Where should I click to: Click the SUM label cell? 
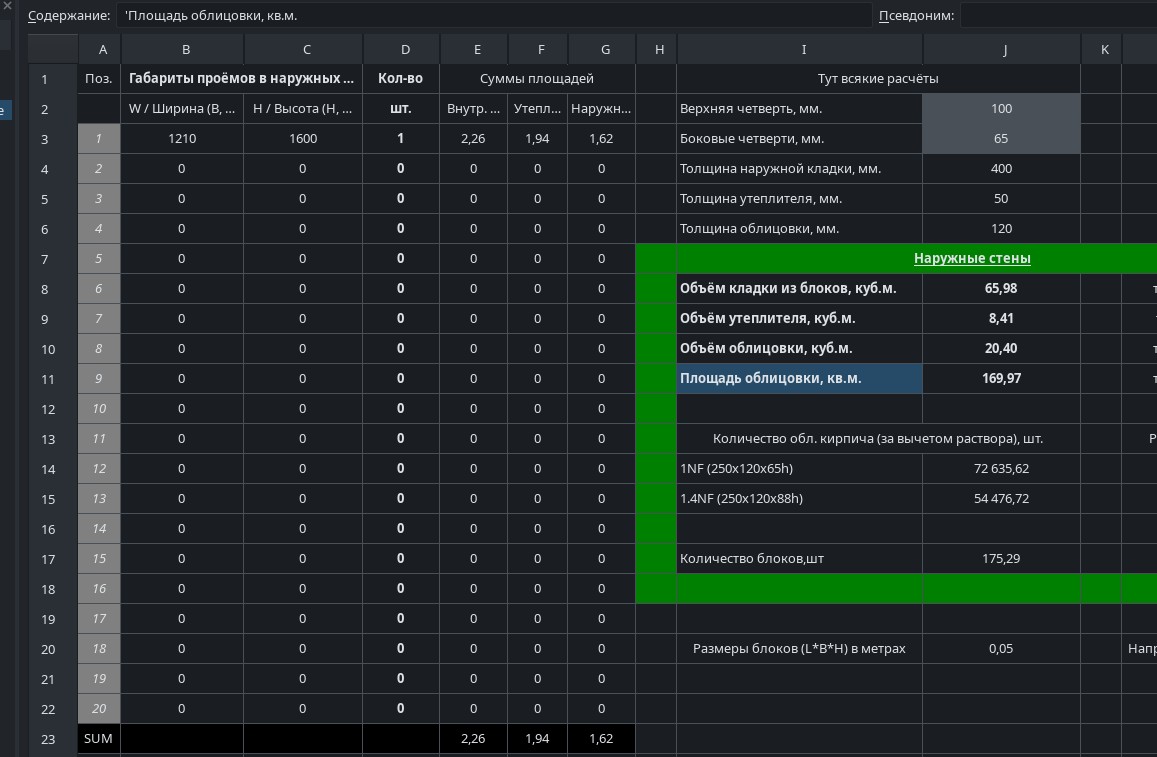click(99, 739)
